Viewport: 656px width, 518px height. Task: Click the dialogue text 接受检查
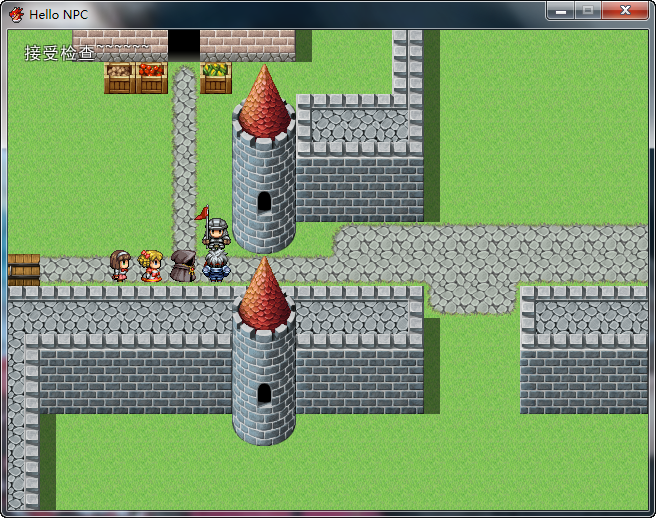[x=59, y=53]
